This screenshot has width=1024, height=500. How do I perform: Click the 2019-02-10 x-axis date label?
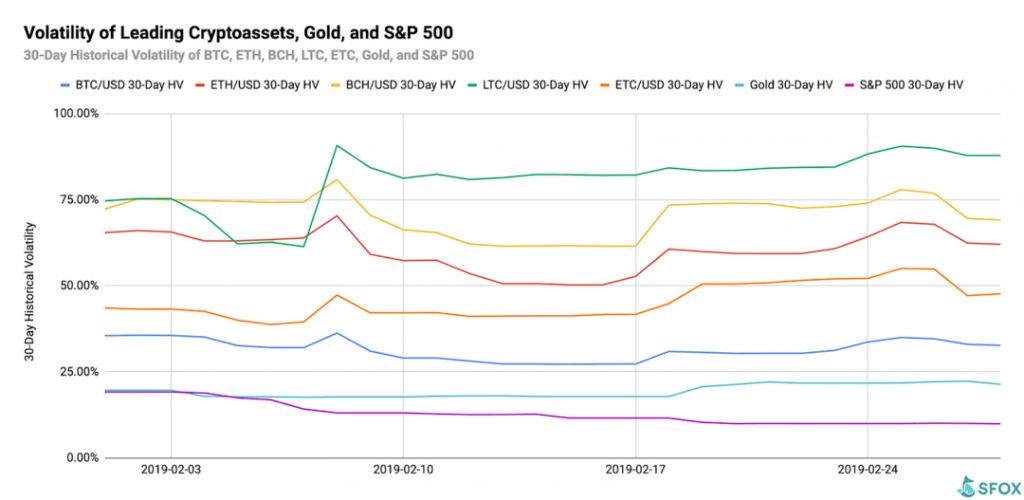click(x=402, y=467)
